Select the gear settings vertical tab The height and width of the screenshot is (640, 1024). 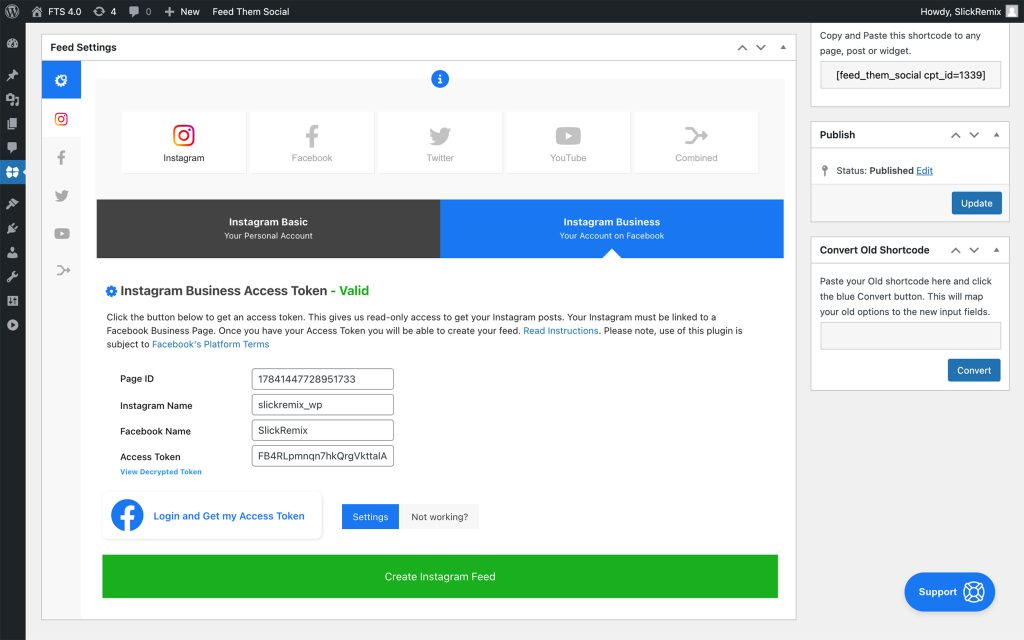click(x=61, y=80)
